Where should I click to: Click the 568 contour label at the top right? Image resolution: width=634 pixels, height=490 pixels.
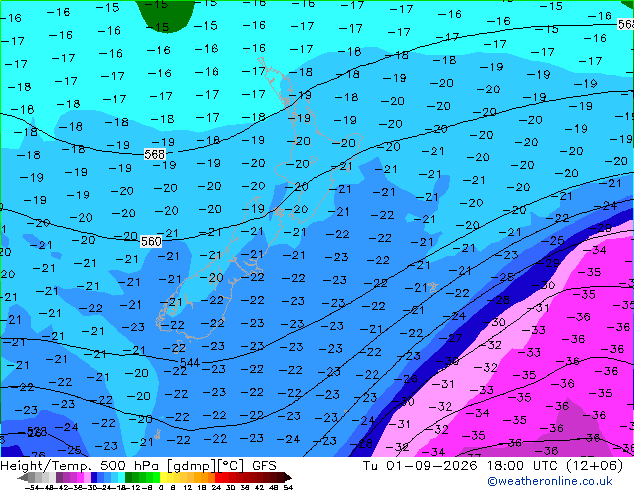[x=626, y=24]
